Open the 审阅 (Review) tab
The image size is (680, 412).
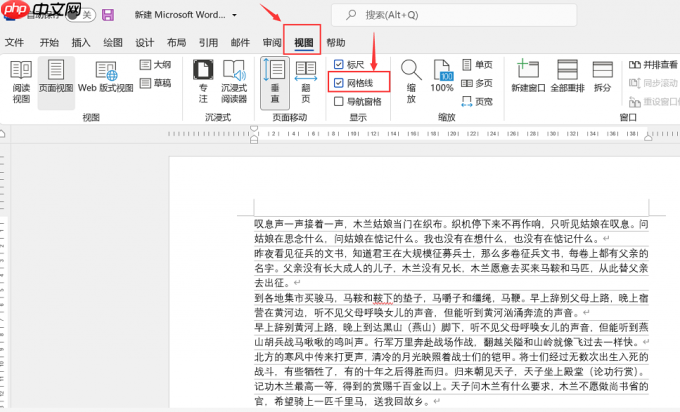pos(272,43)
